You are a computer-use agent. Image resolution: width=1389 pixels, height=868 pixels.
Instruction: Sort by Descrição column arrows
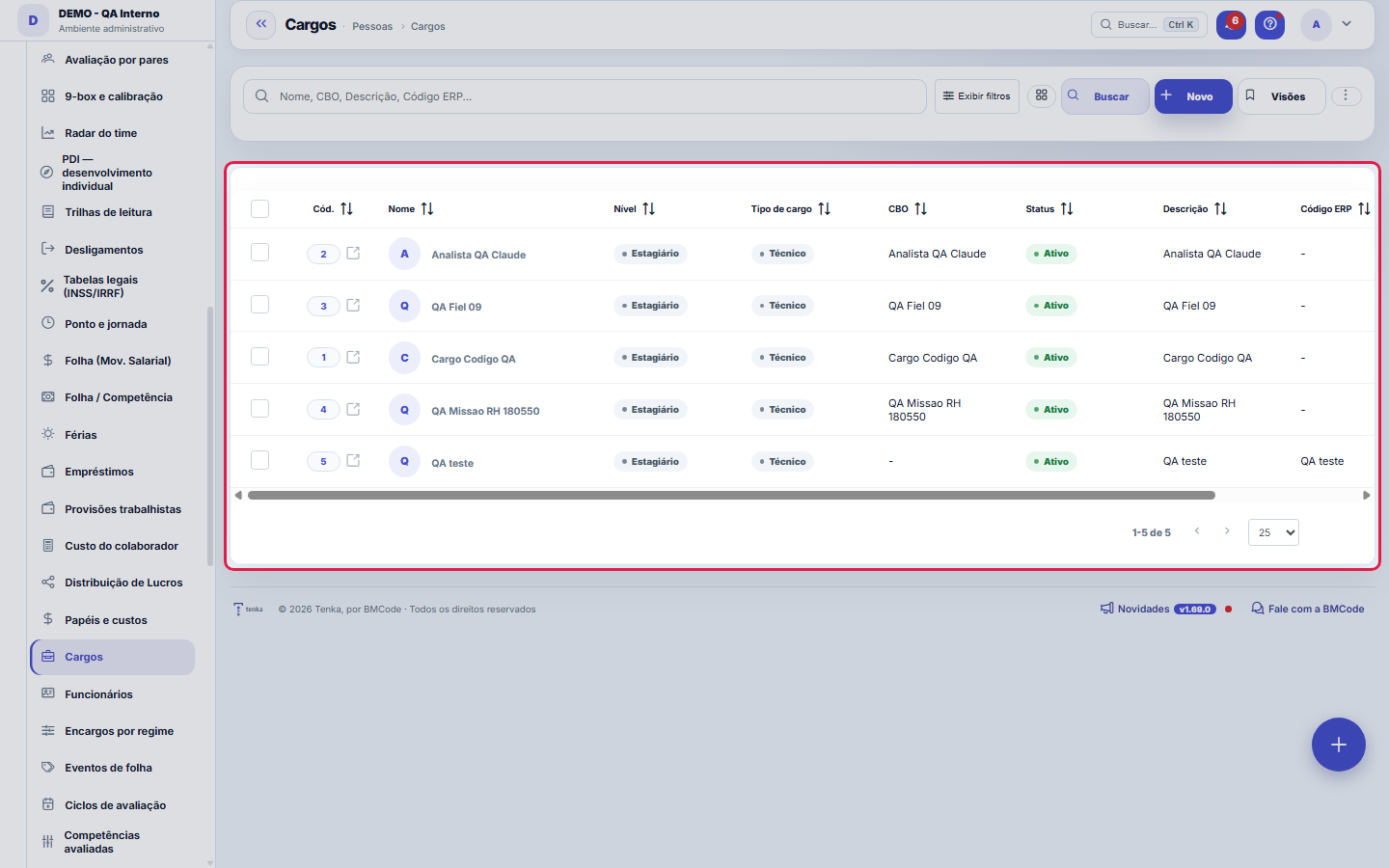pos(1221,209)
